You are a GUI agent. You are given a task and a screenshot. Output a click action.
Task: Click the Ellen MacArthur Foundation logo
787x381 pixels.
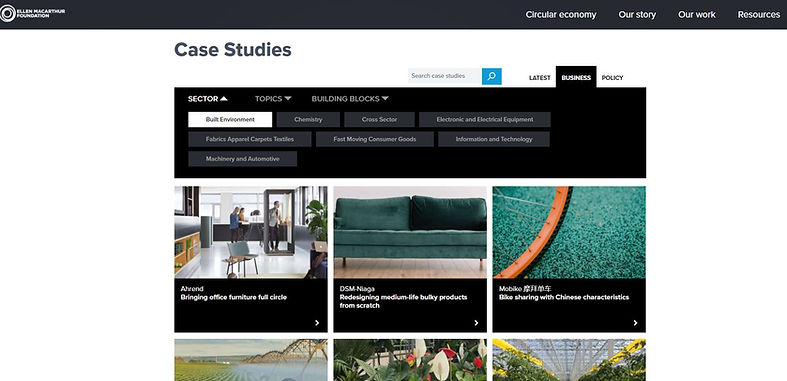(33, 13)
